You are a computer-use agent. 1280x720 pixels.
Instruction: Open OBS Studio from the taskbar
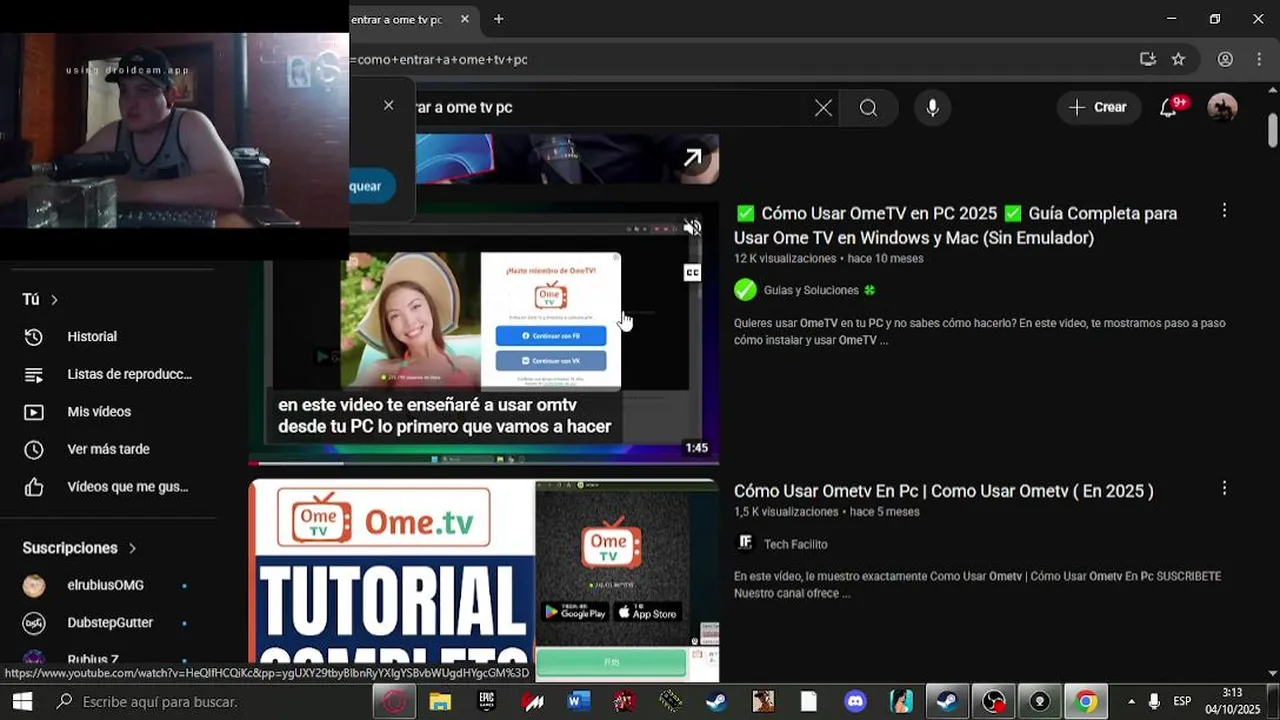[993, 702]
